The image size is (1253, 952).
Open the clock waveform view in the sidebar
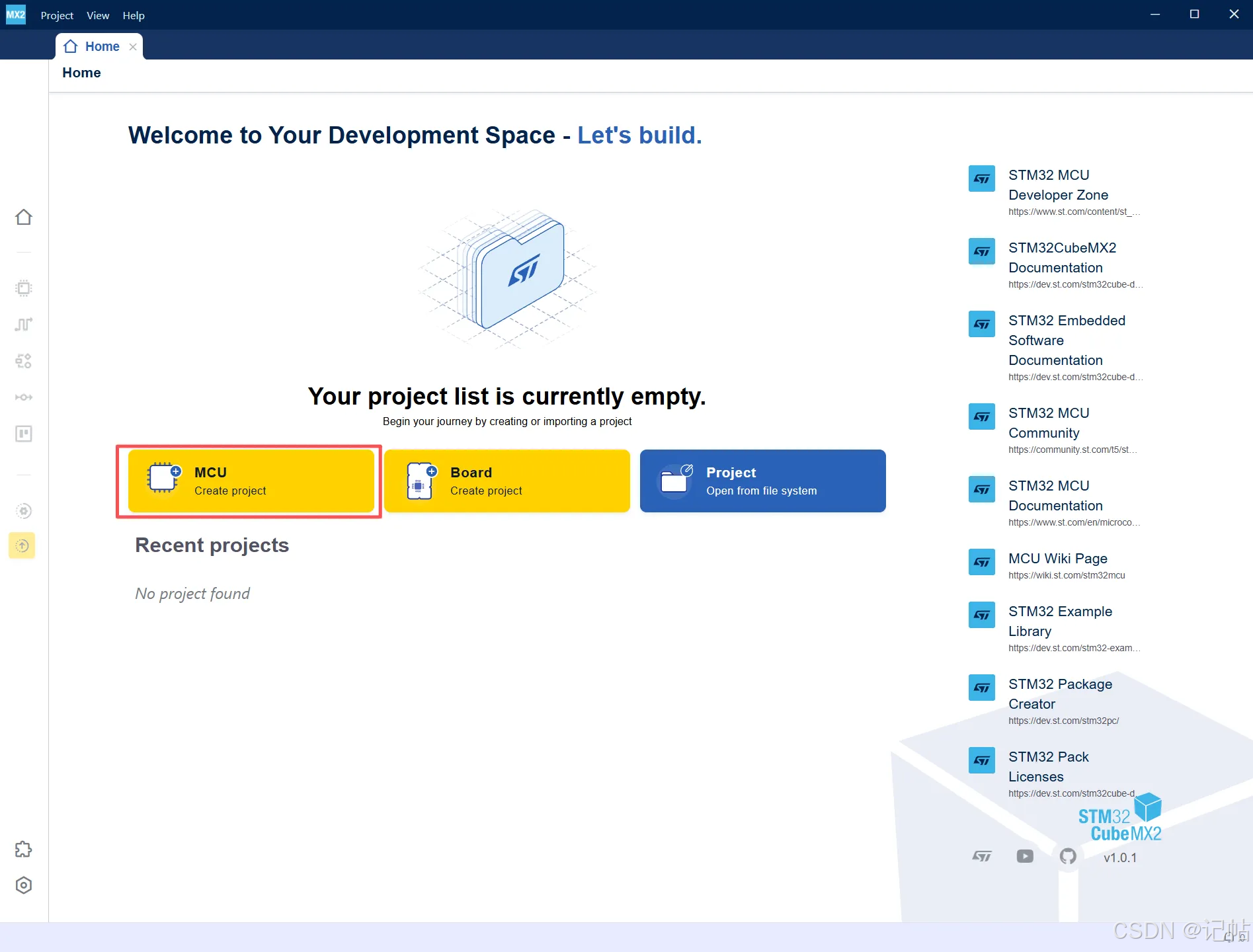point(24,325)
